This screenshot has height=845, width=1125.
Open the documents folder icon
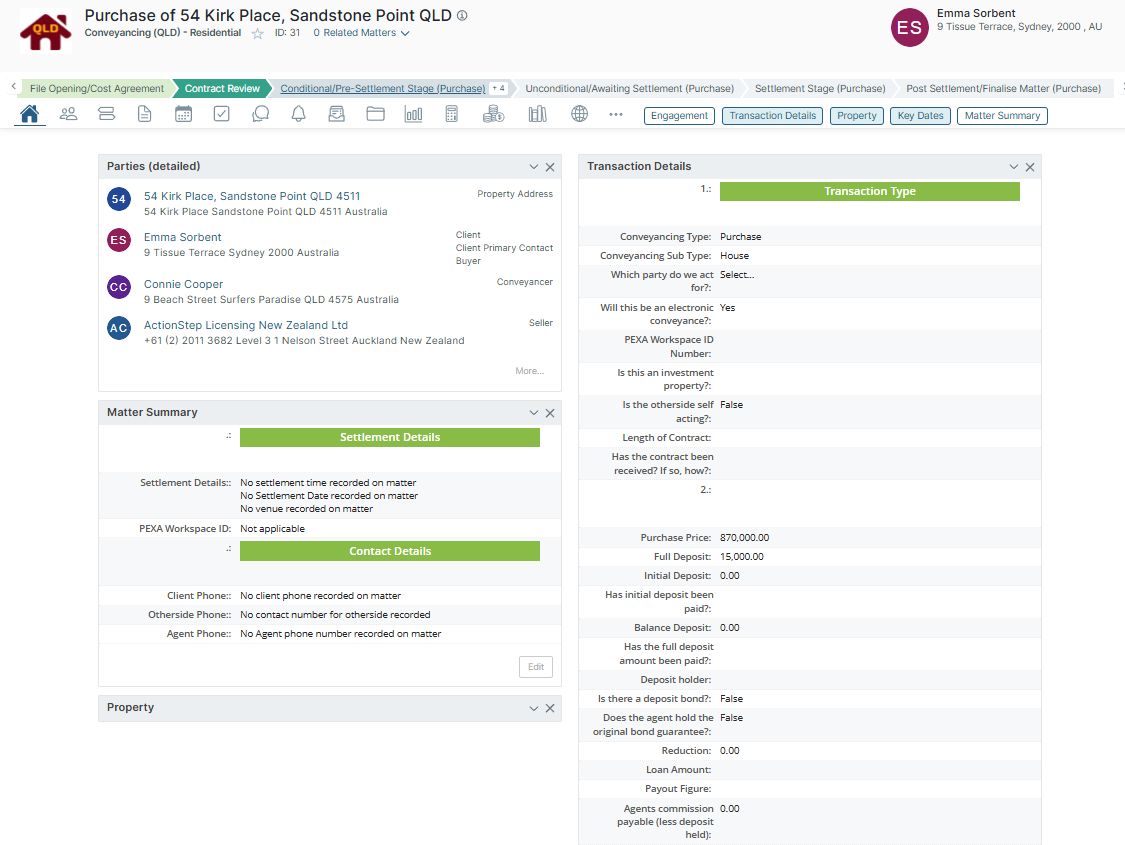click(x=375, y=115)
